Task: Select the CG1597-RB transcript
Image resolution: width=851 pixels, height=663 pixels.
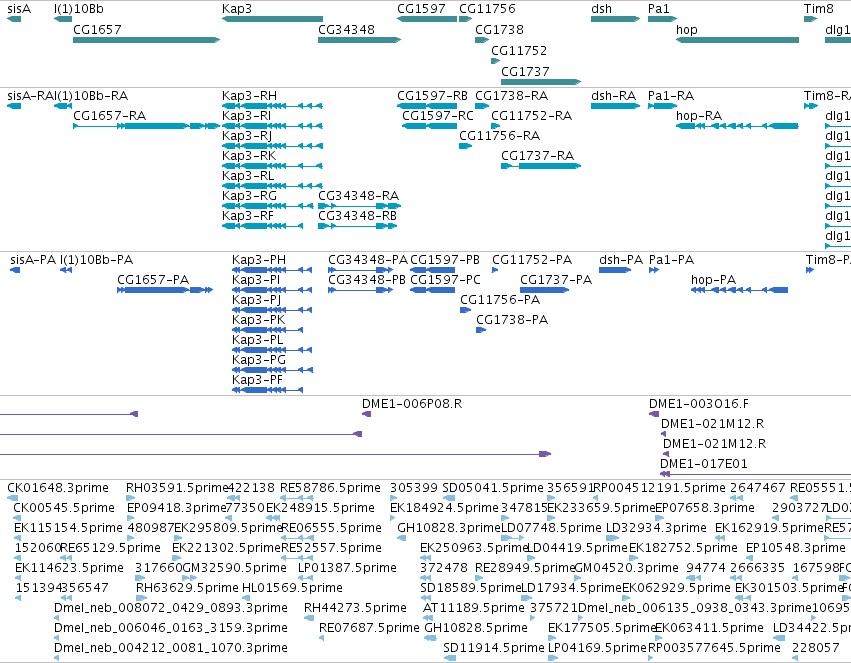Action: click(427, 106)
